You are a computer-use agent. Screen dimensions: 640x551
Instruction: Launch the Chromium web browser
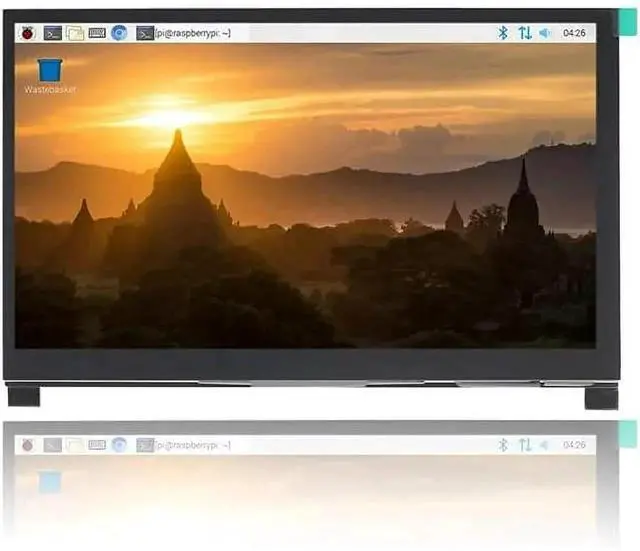coord(119,33)
